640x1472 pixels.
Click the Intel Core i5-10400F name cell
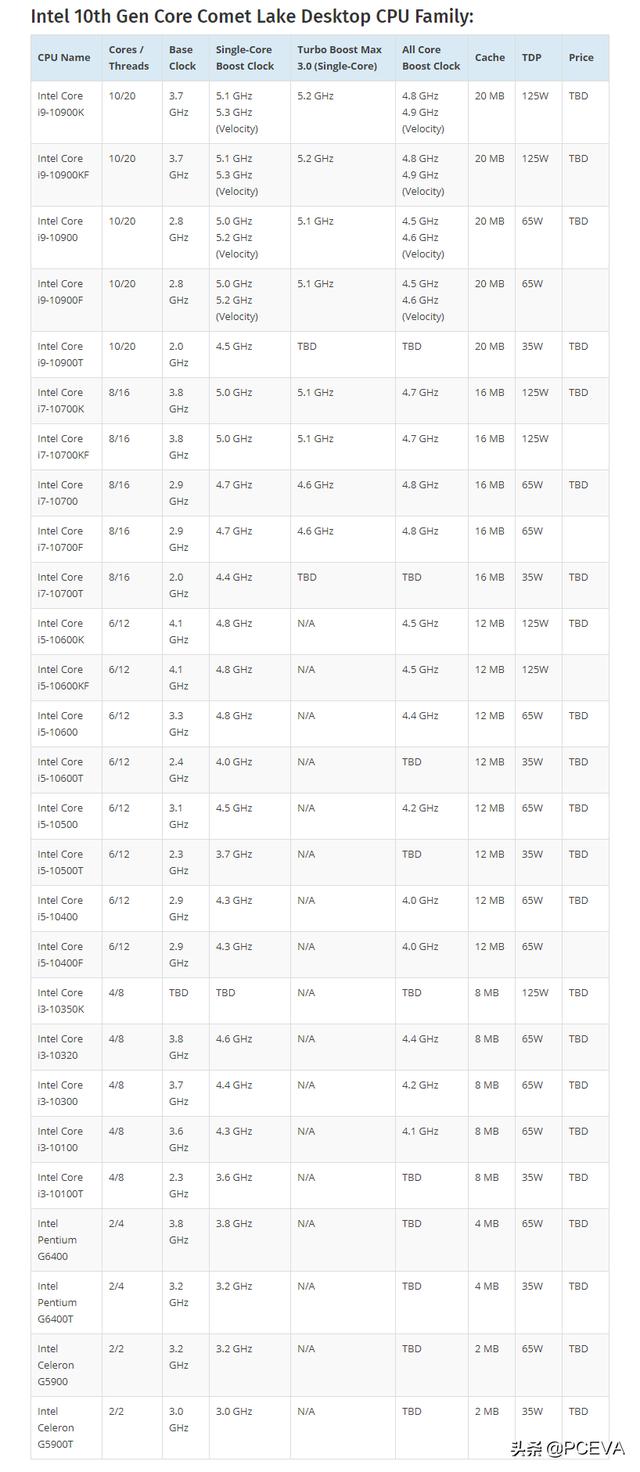61,954
